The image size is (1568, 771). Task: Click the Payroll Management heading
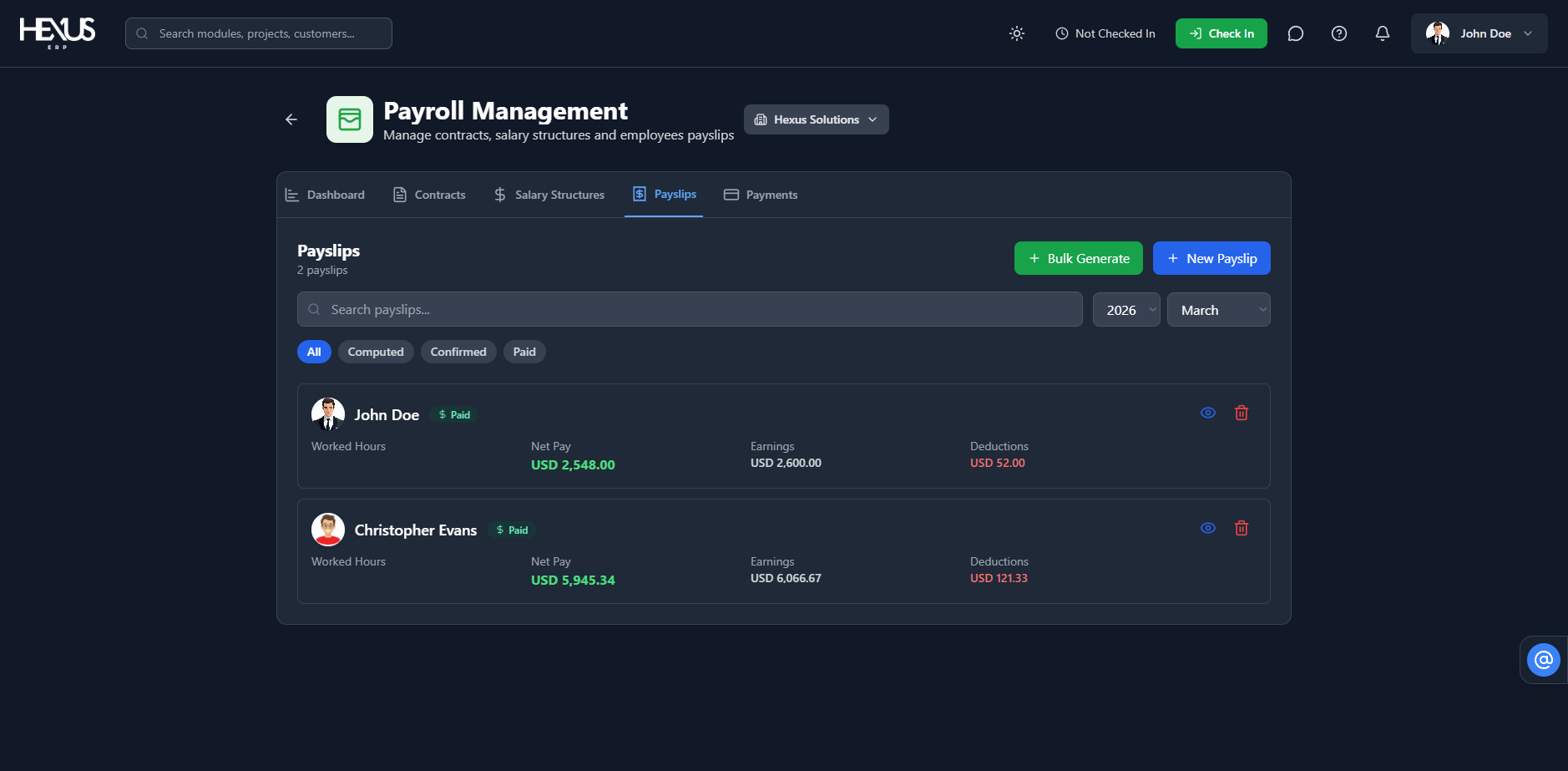pyautogui.click(x=505, y=111)
